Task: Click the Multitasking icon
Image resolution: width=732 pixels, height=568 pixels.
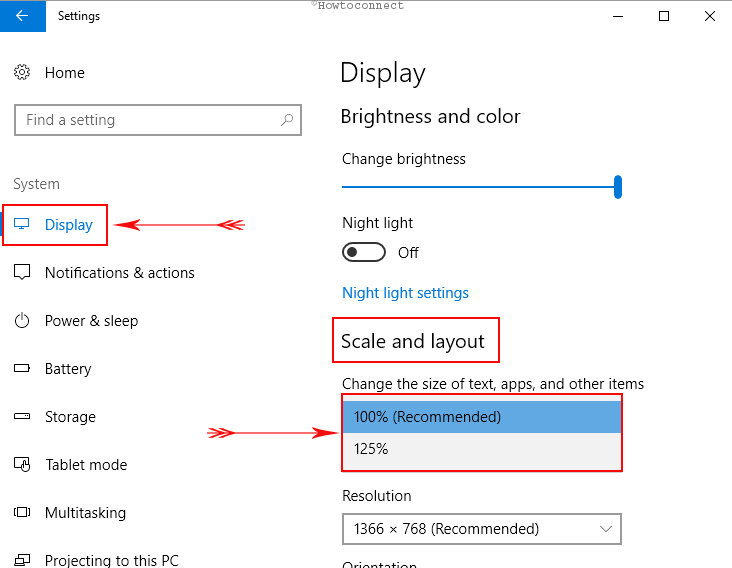Action: (23, 513)
